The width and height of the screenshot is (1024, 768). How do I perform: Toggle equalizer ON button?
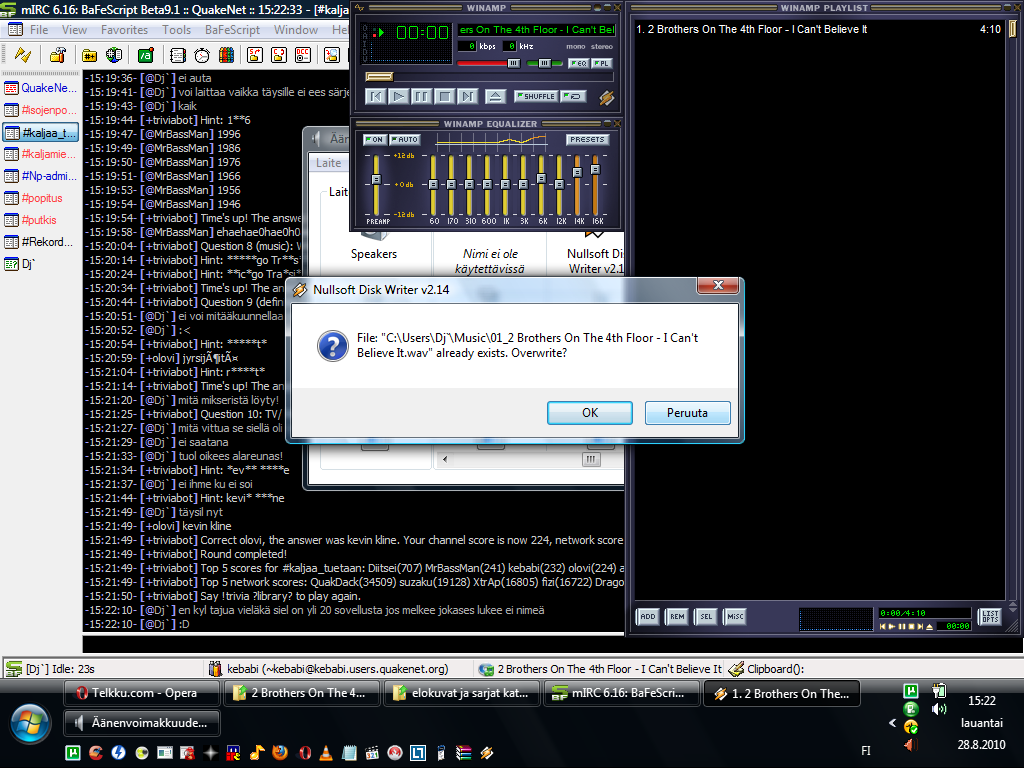375,139
